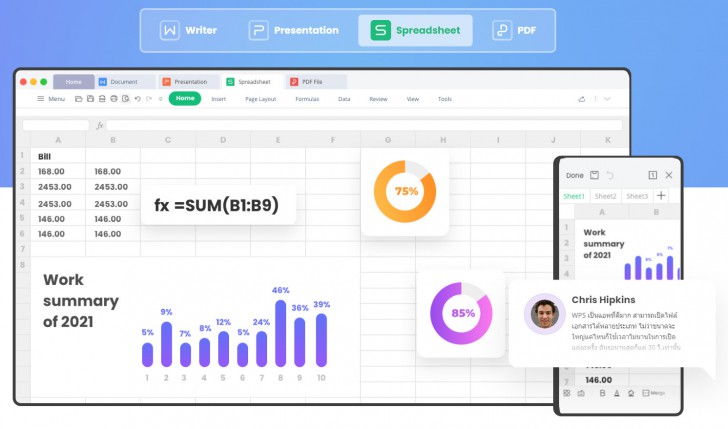
Task: Select the green Home ribbon tab
Action: tap(185, 98)
